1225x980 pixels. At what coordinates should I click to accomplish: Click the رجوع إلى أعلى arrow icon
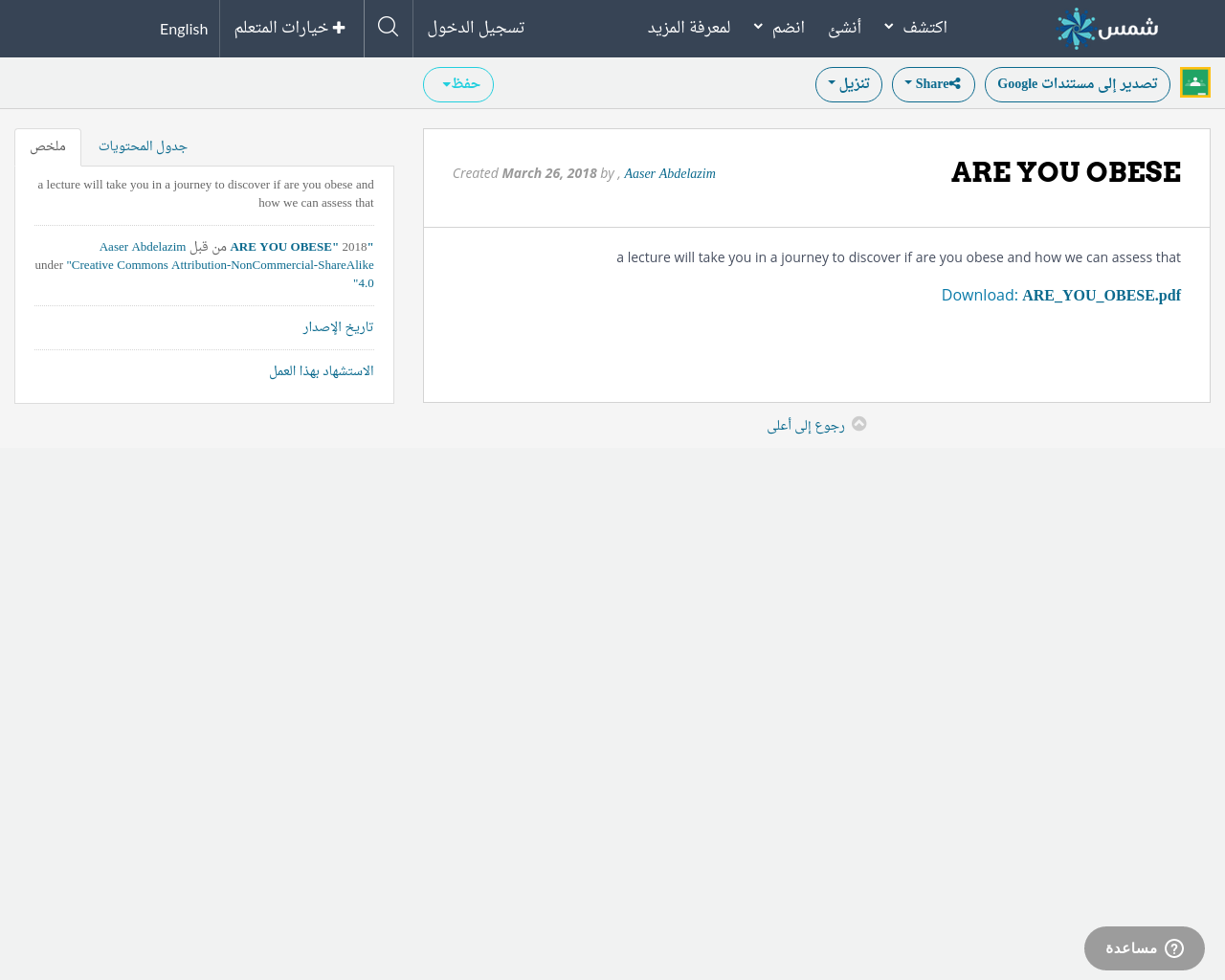[858, 424]
